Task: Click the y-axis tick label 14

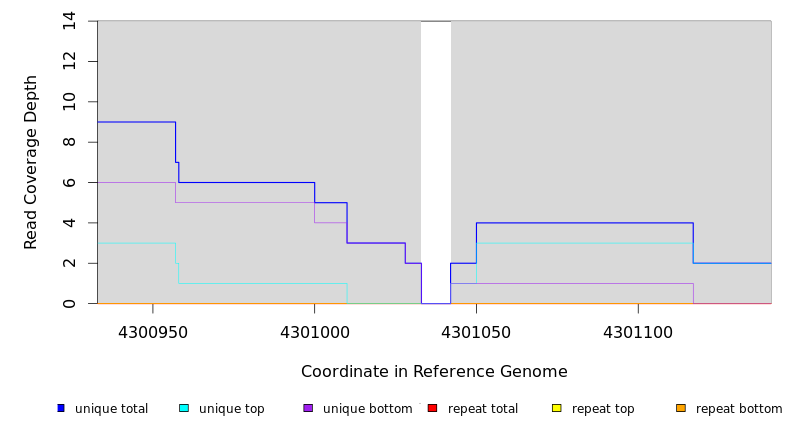Action: 69,21
